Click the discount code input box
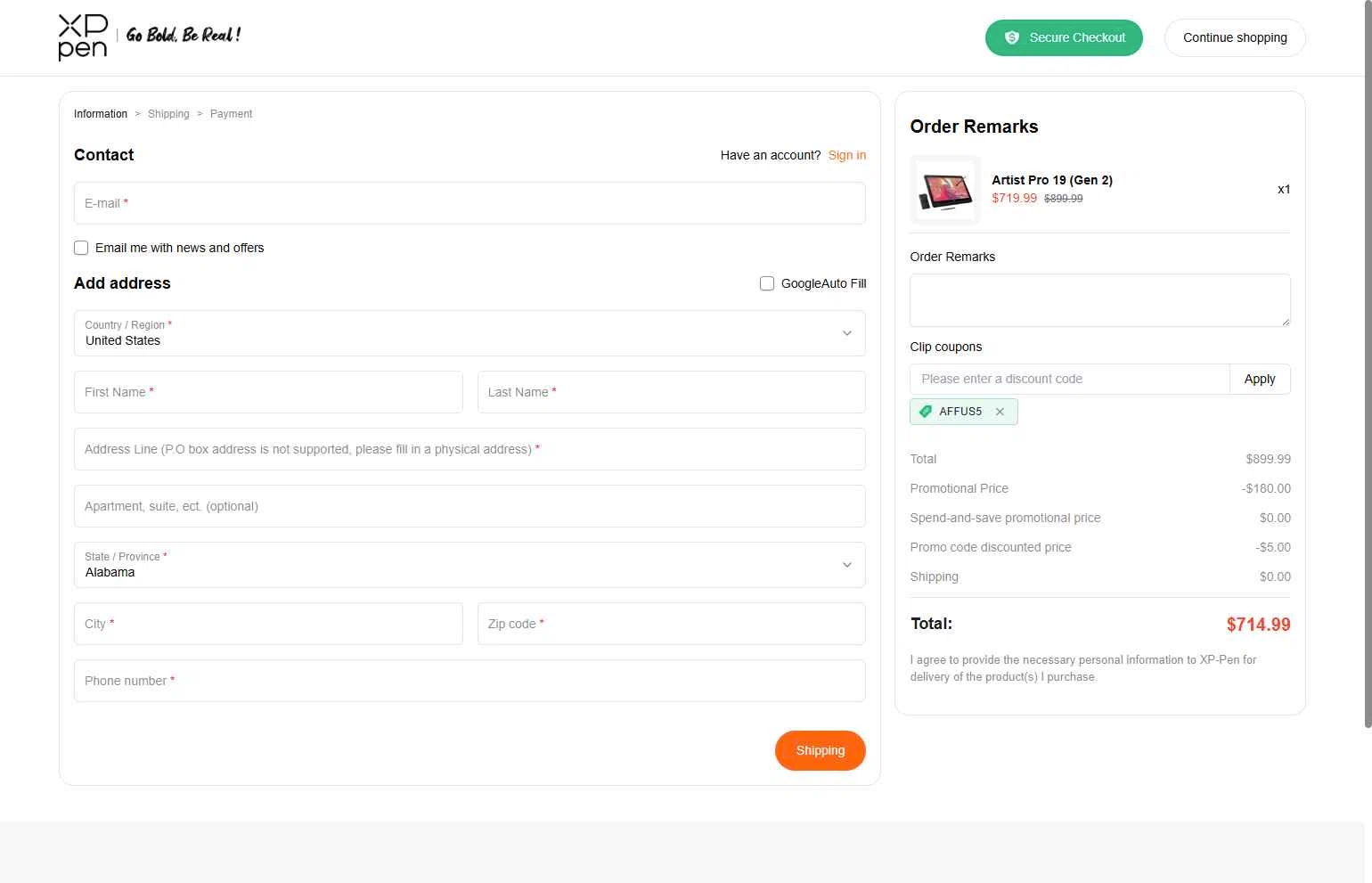 coord(1070,379)
